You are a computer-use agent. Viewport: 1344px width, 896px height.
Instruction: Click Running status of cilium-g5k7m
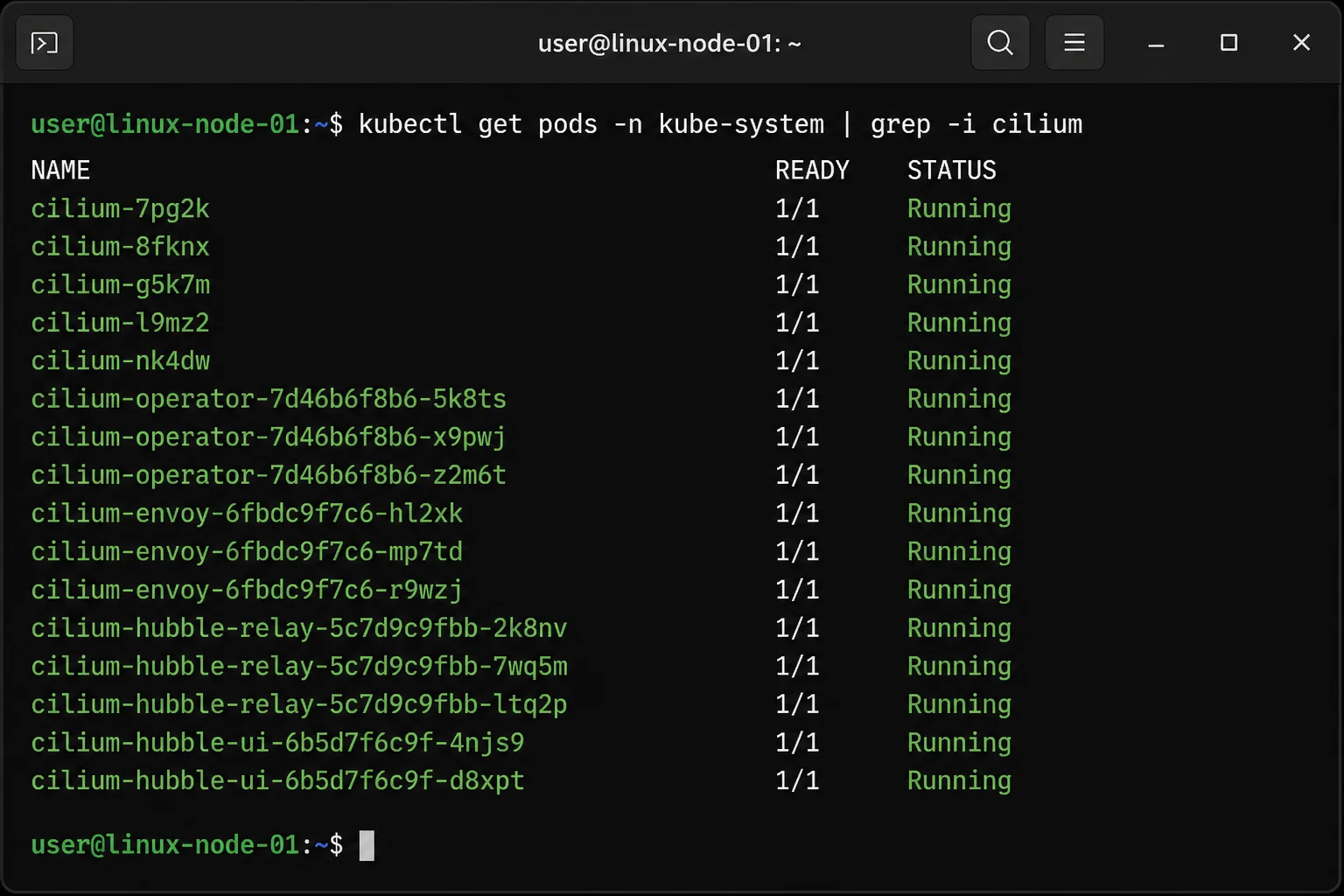click(959, 285)
